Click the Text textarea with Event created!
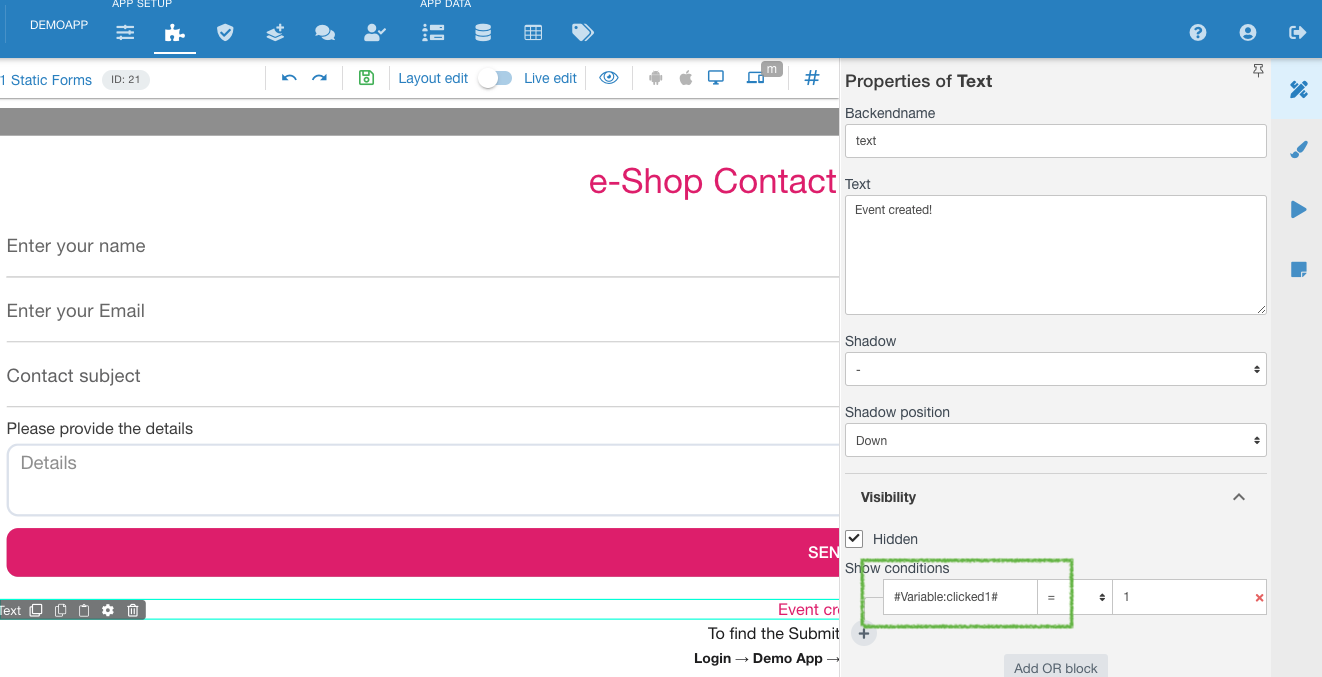 click(1056, 255)
